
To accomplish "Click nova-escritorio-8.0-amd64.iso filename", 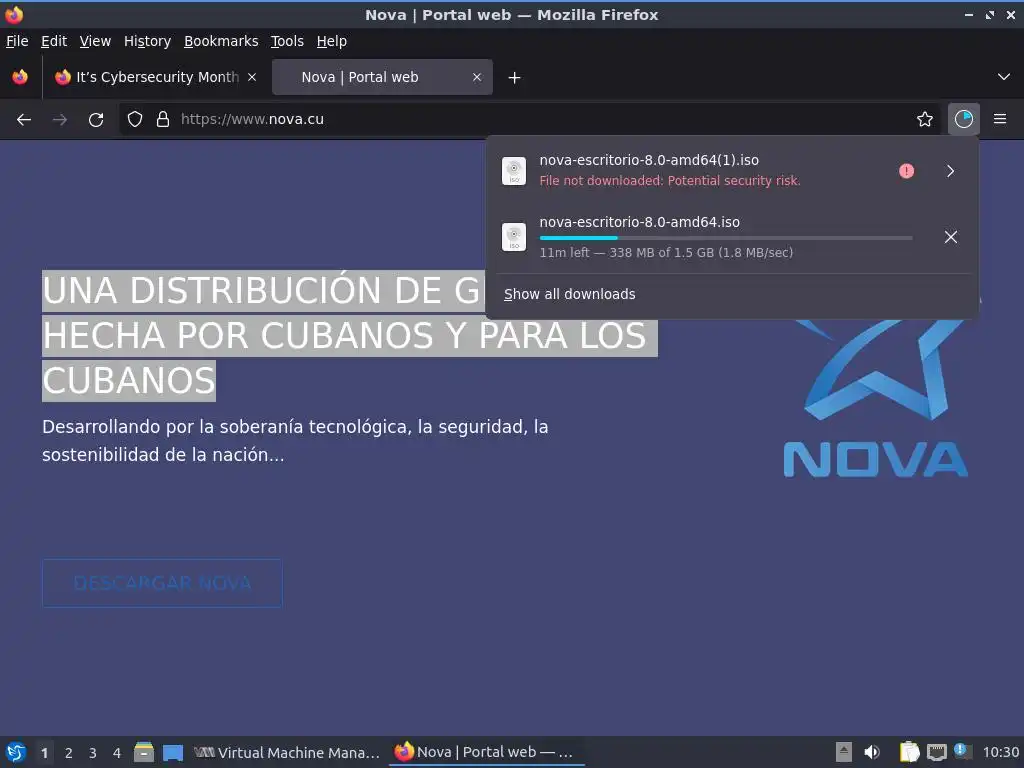I will tap(639, 222).
